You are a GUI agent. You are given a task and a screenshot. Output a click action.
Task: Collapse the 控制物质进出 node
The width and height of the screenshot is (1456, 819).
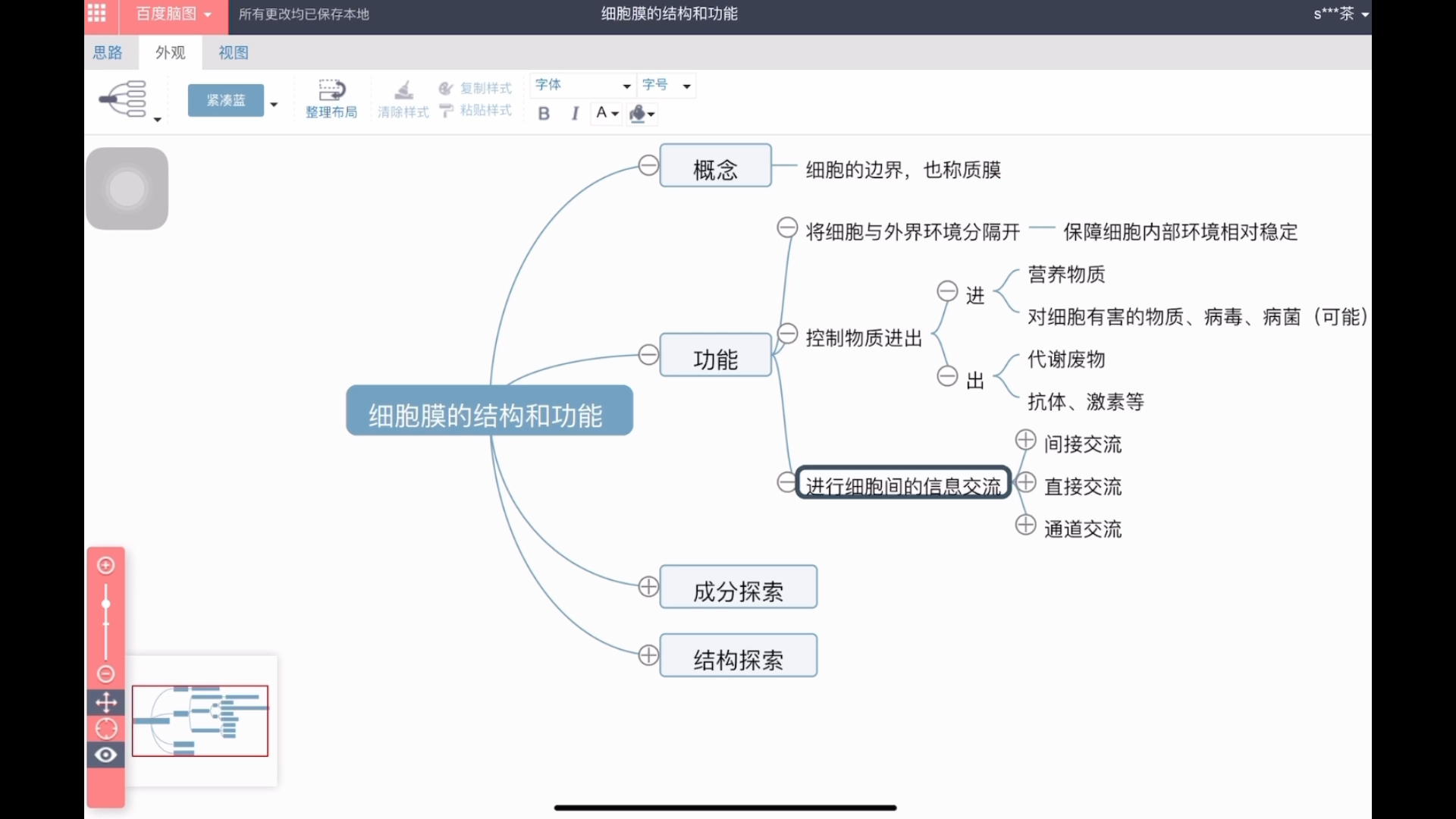[788, 334]
